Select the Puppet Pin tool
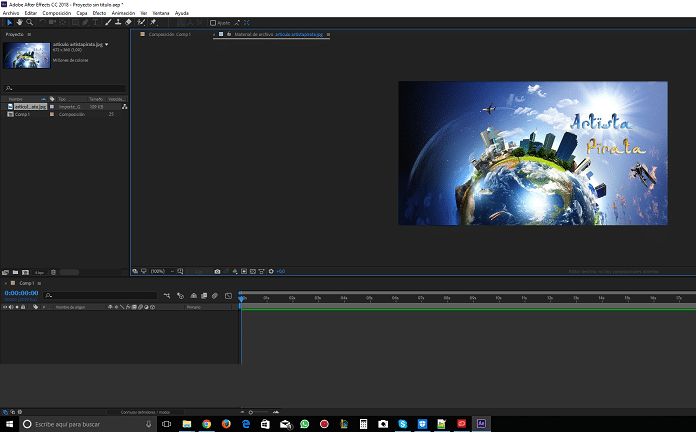The width and height of the screenshot is (696, 432). pos(154,22)
